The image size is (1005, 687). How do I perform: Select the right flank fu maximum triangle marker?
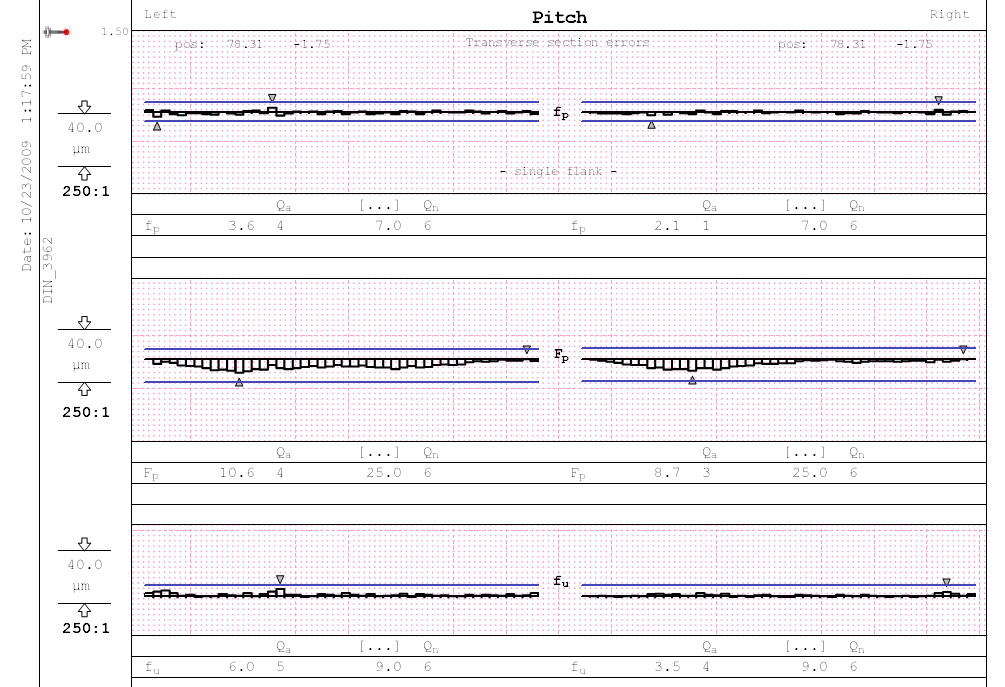click(947, 583)
